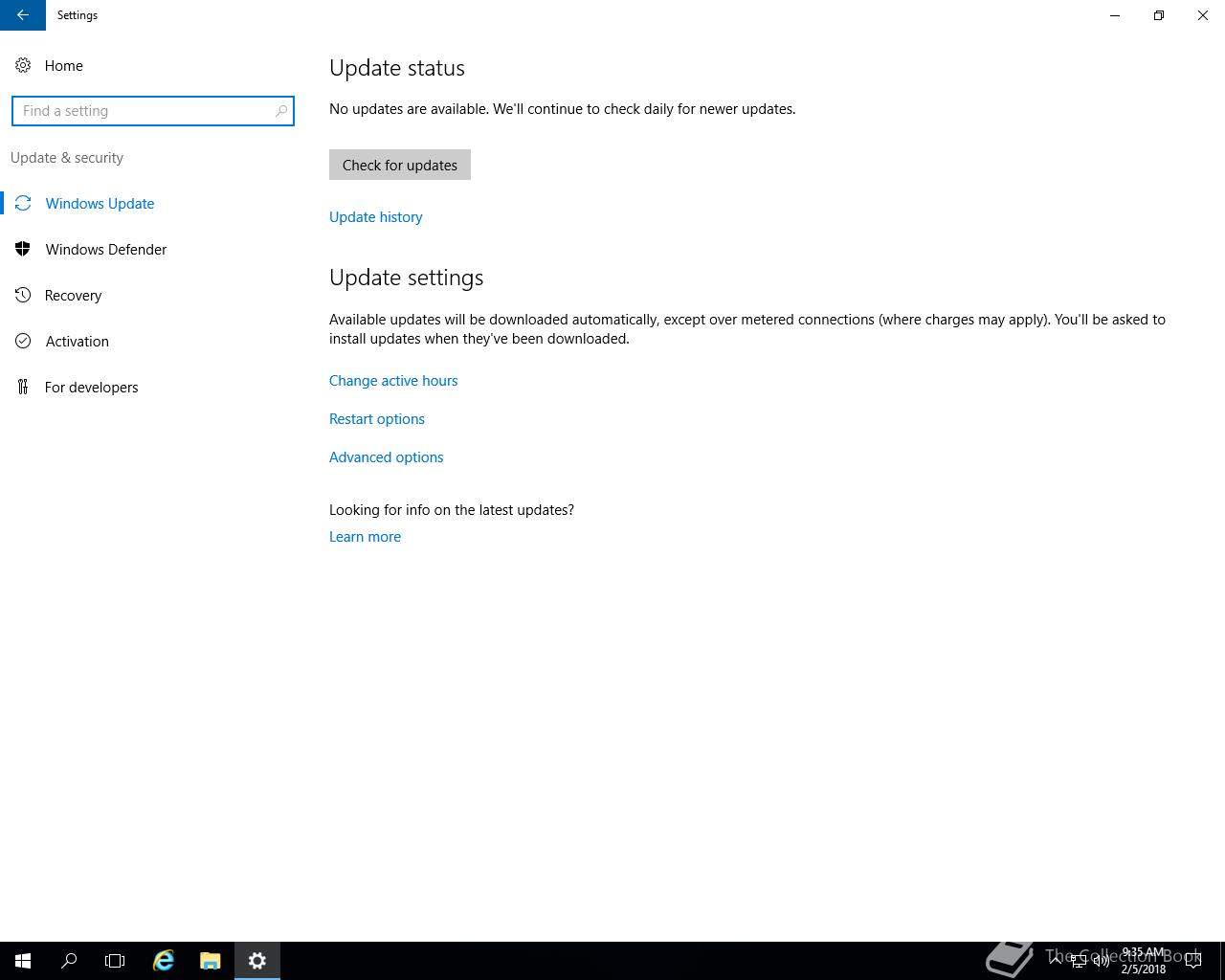Viewport: 1225px width, 980px height.
Task: Select Windows Update in the sidebar
Action: click(x=100, y=203)
